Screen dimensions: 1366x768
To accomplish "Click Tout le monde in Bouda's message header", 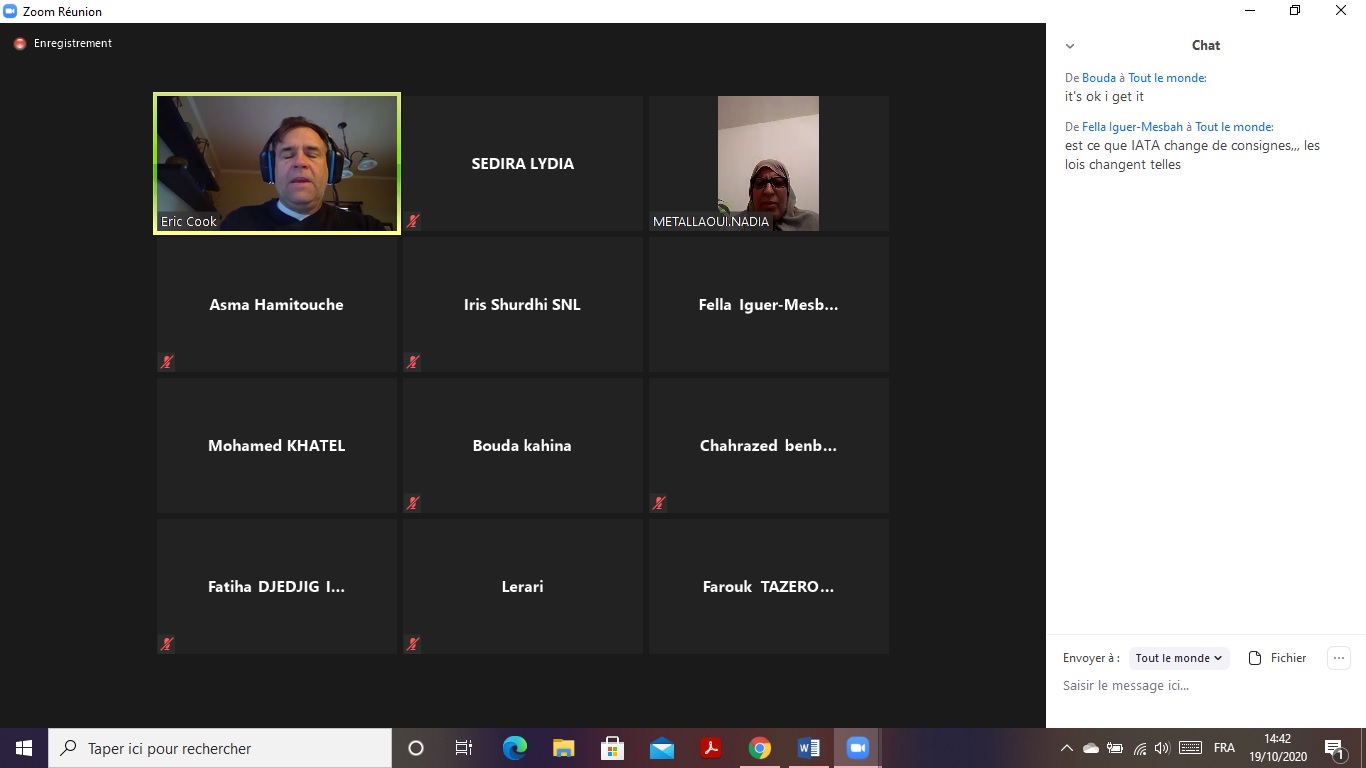I will coord(1166,78).
